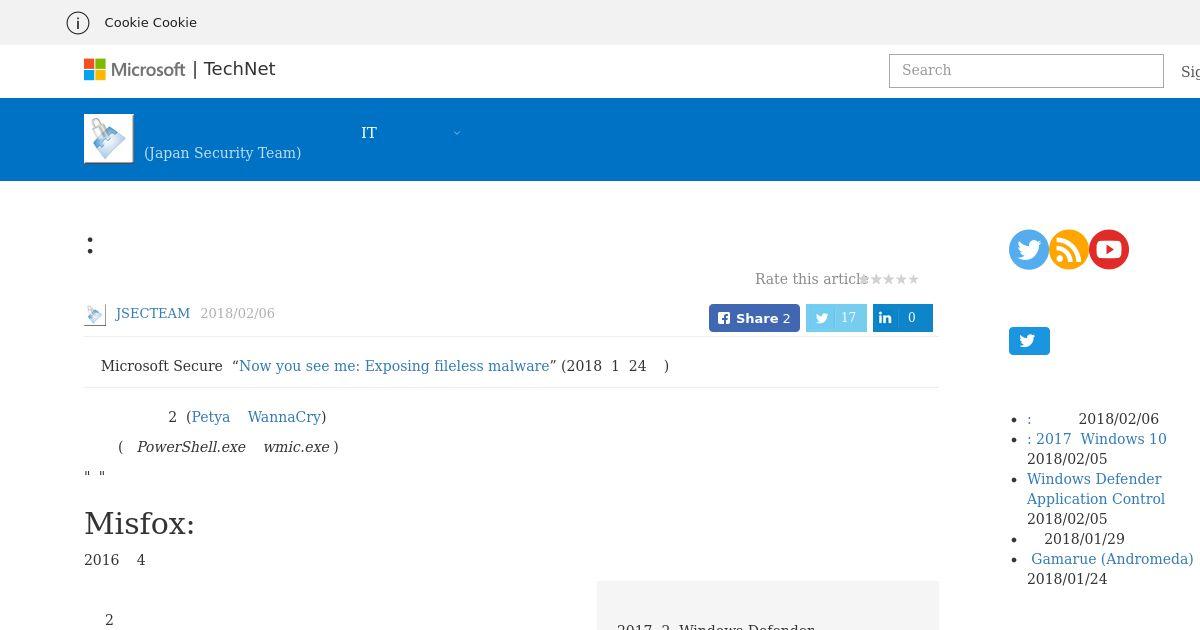Open sidebar post 'Windows Defender Application Control'

[x=1095, y=489]
